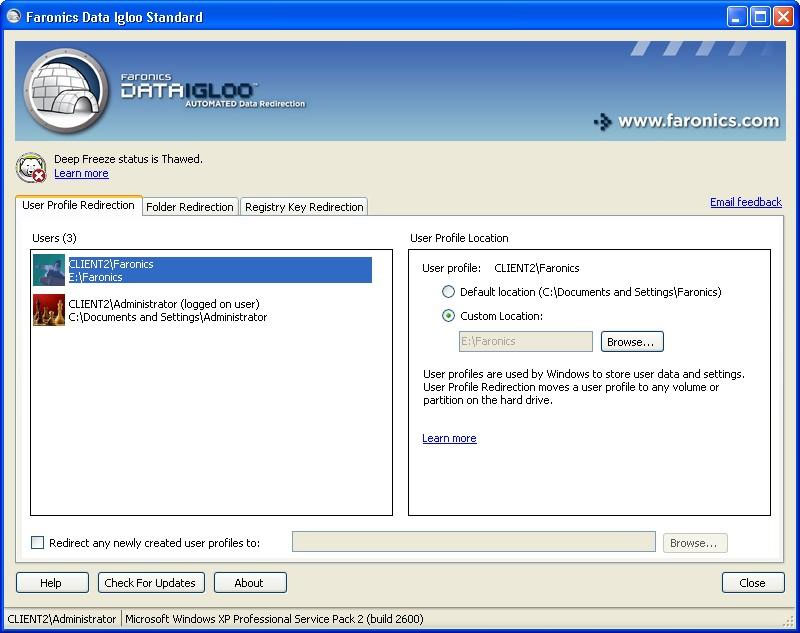Click Browse beside the new profiles redirect field
This screenshot has width=800, height=633.
click(695, 543)
